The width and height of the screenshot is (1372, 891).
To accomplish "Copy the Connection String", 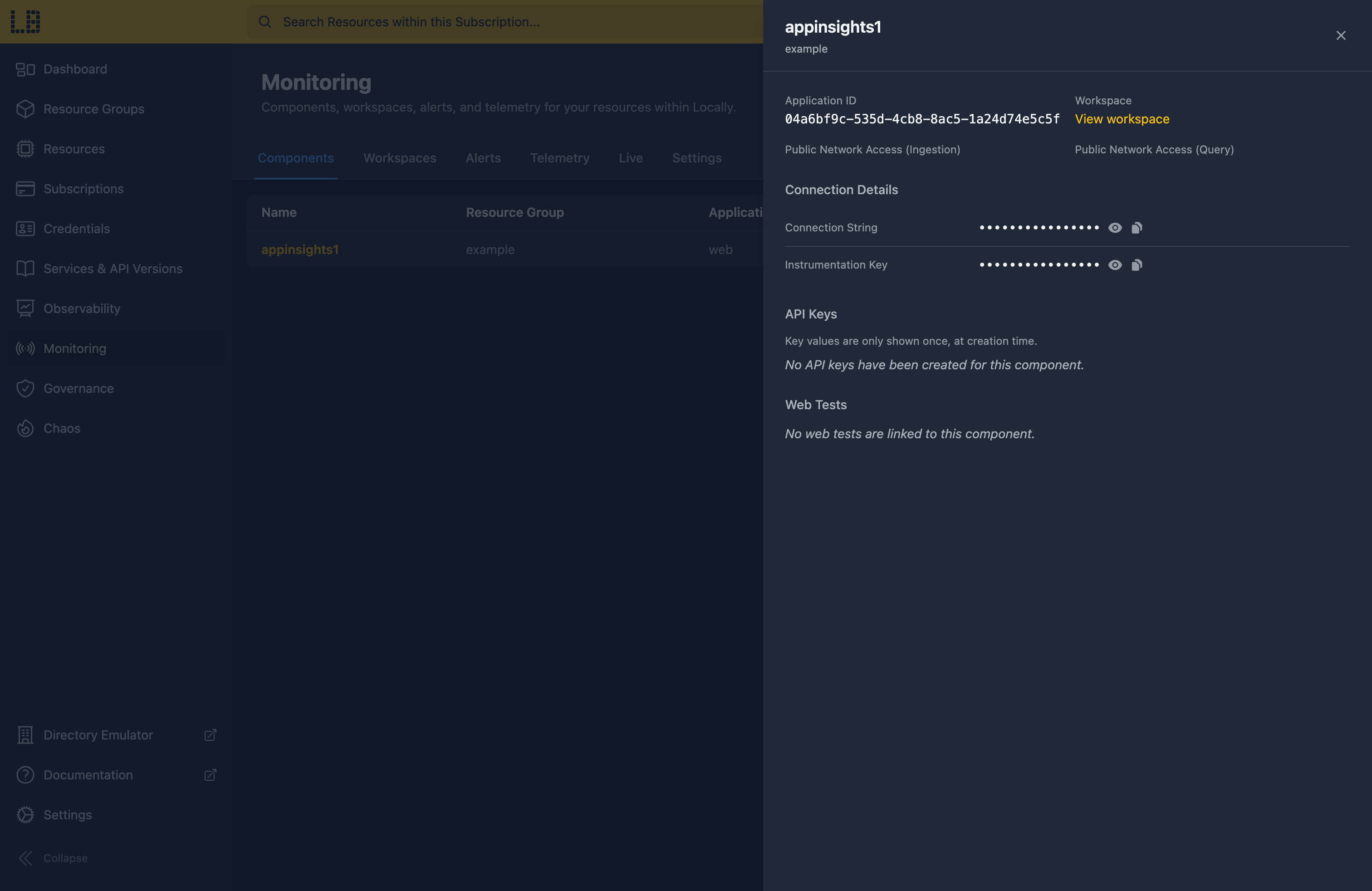I will pos(1137,228).
